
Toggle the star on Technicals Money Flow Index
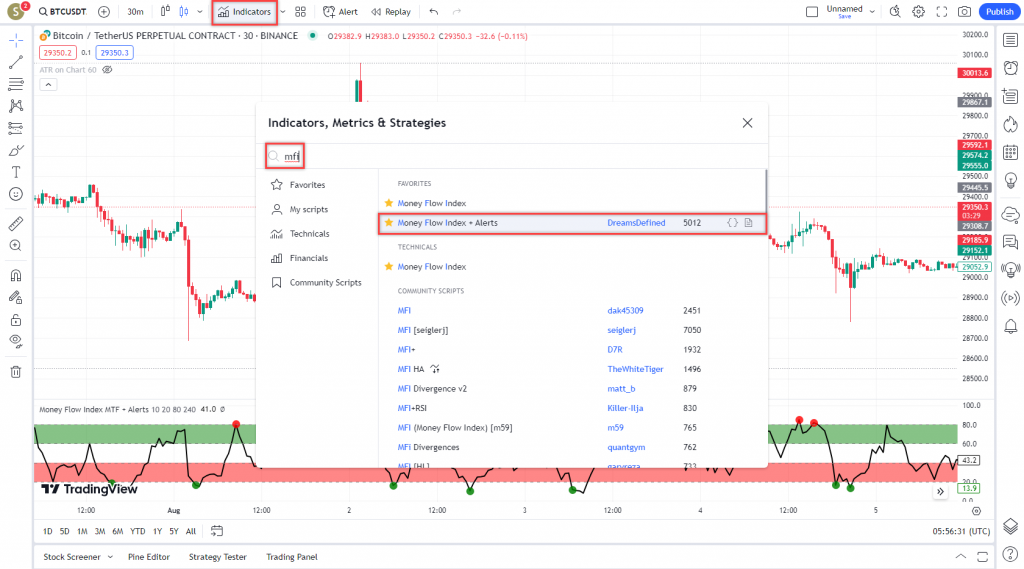point(389,267)
